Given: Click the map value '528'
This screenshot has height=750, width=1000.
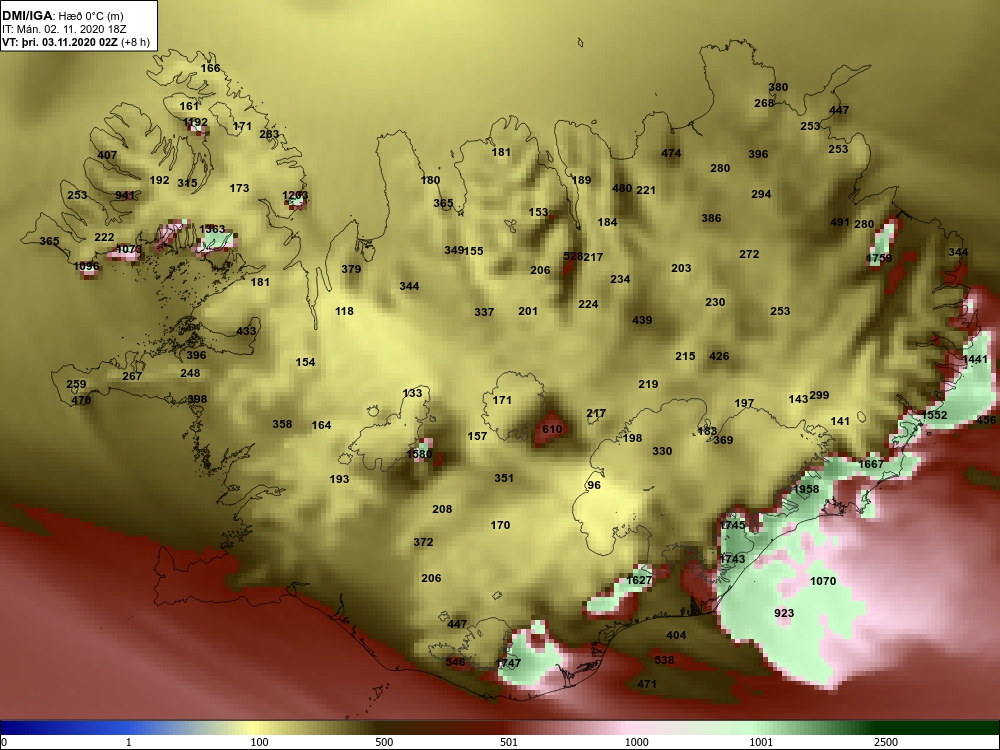Looking at the screenshot, I should coord(573,256).
